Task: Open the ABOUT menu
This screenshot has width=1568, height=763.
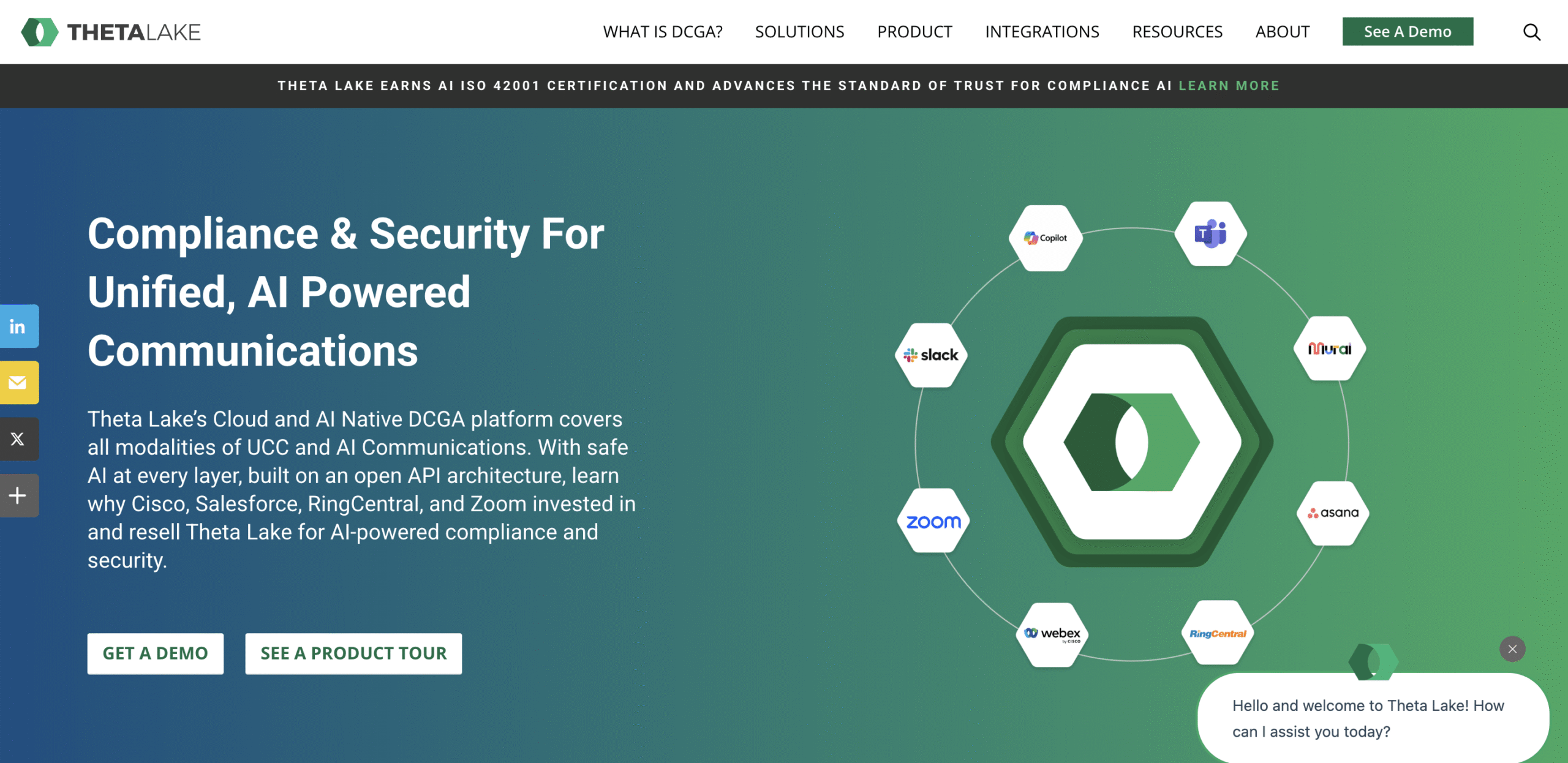Action: pos(1283,32)
